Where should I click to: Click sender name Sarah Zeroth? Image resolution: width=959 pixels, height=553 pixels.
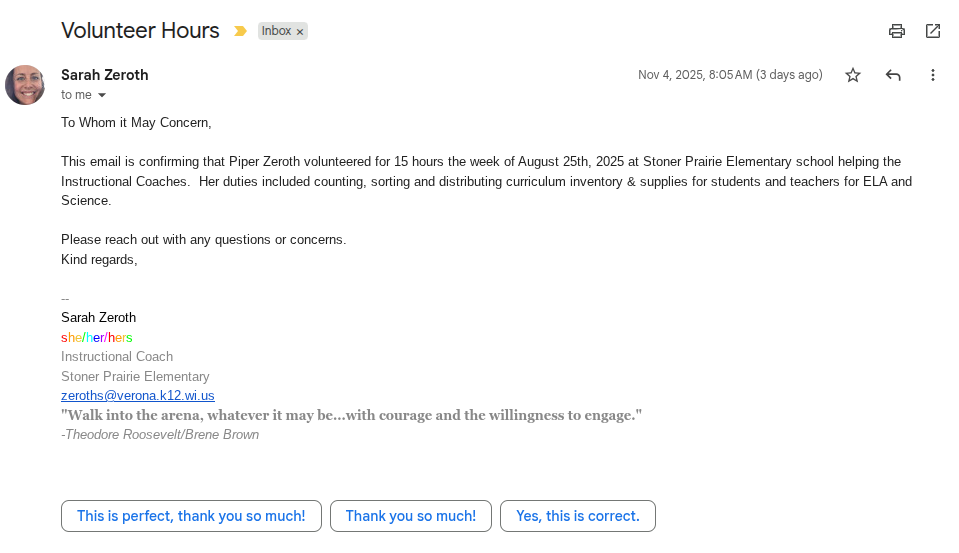coord(104,75)
